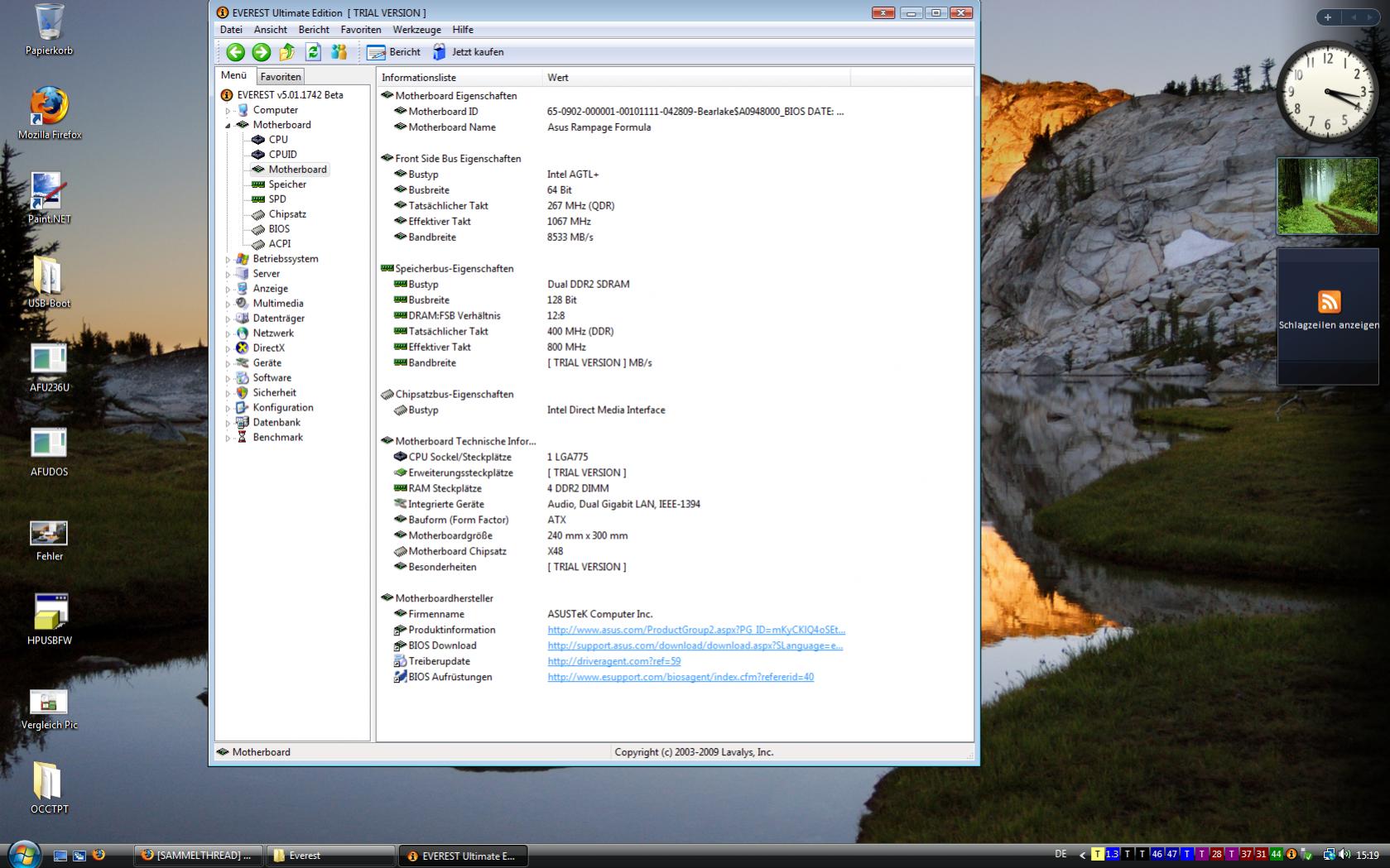Image resolution: width=1390 pixels, height=868 pixels.
Task: Select the AFUDOS desktop icon
Action: click(x=49, y=451)
